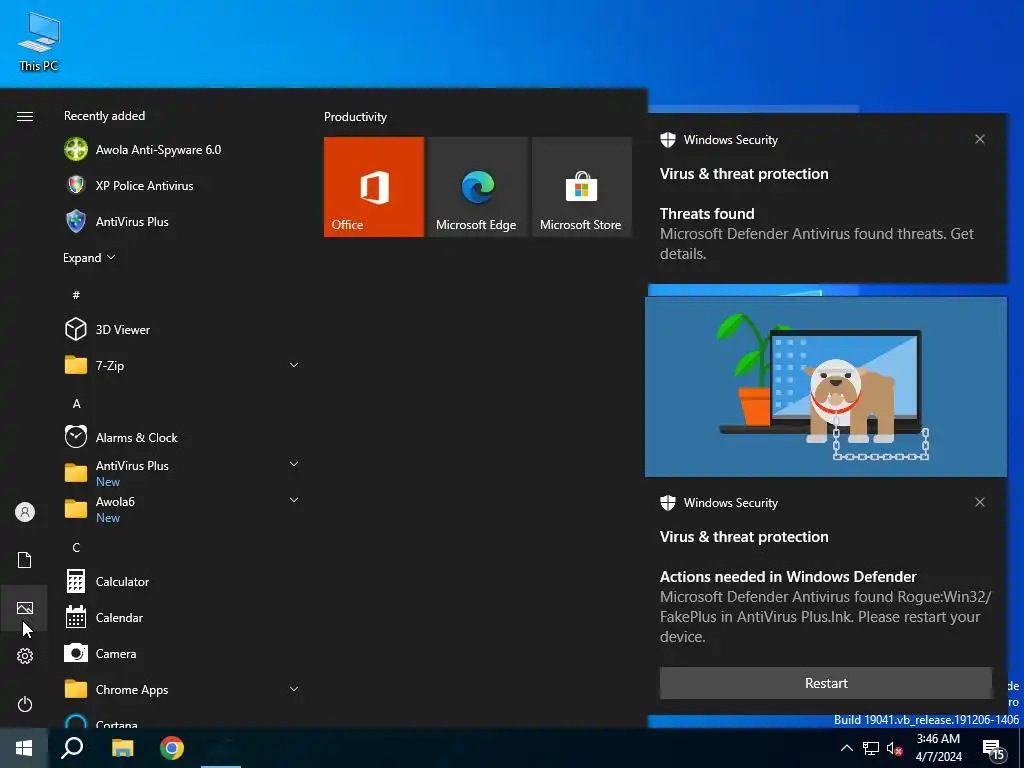Open the Microsoft Edge tile
Image resolution: width=1024 pixels, height=768 pixels.
(x=477, y=187)
